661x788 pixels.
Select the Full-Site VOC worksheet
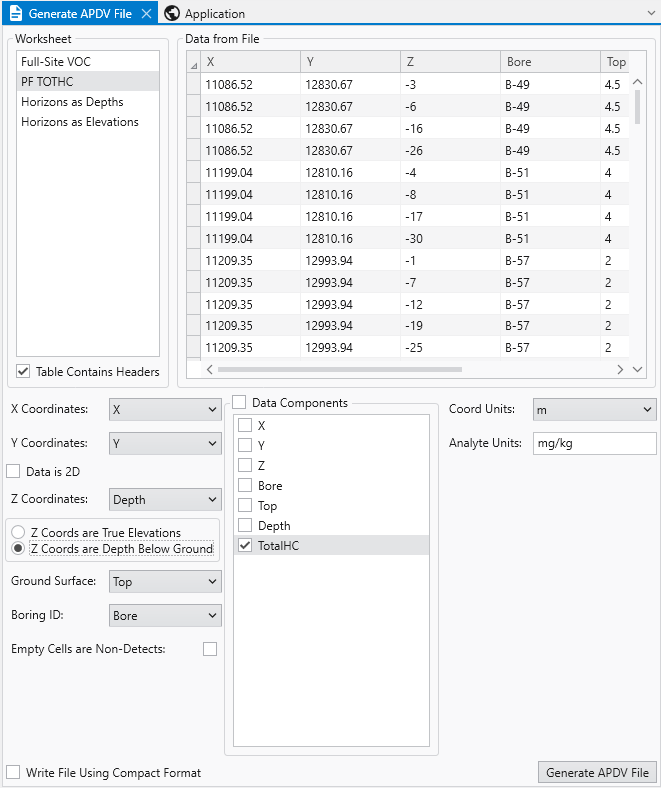tap(56, 62)
